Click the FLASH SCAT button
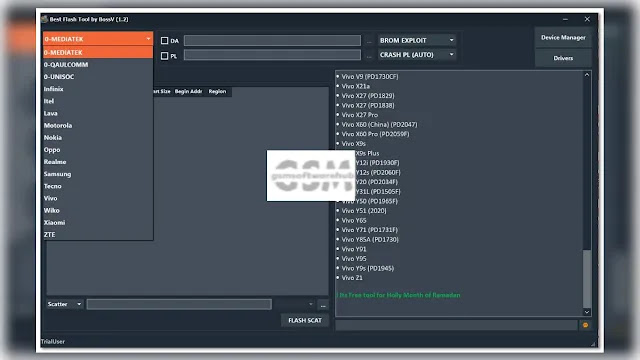The image size is (640, 360). pyautogui.click(x=305, y=320)
